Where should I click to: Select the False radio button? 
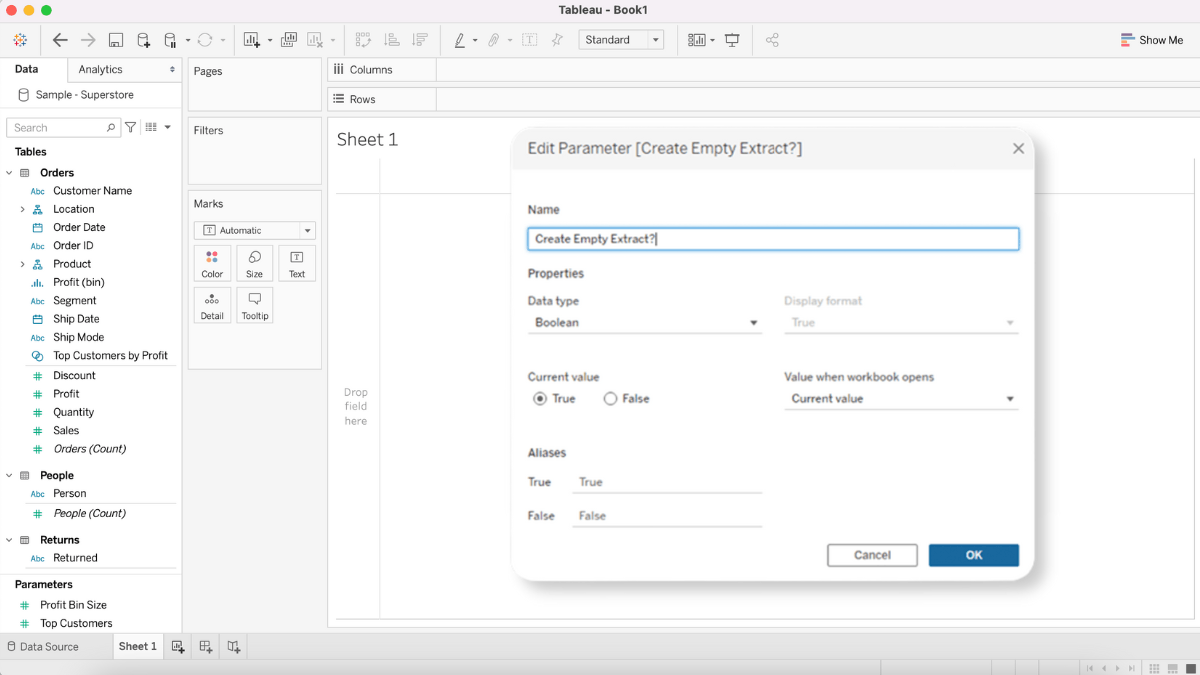tap(611, 399)
